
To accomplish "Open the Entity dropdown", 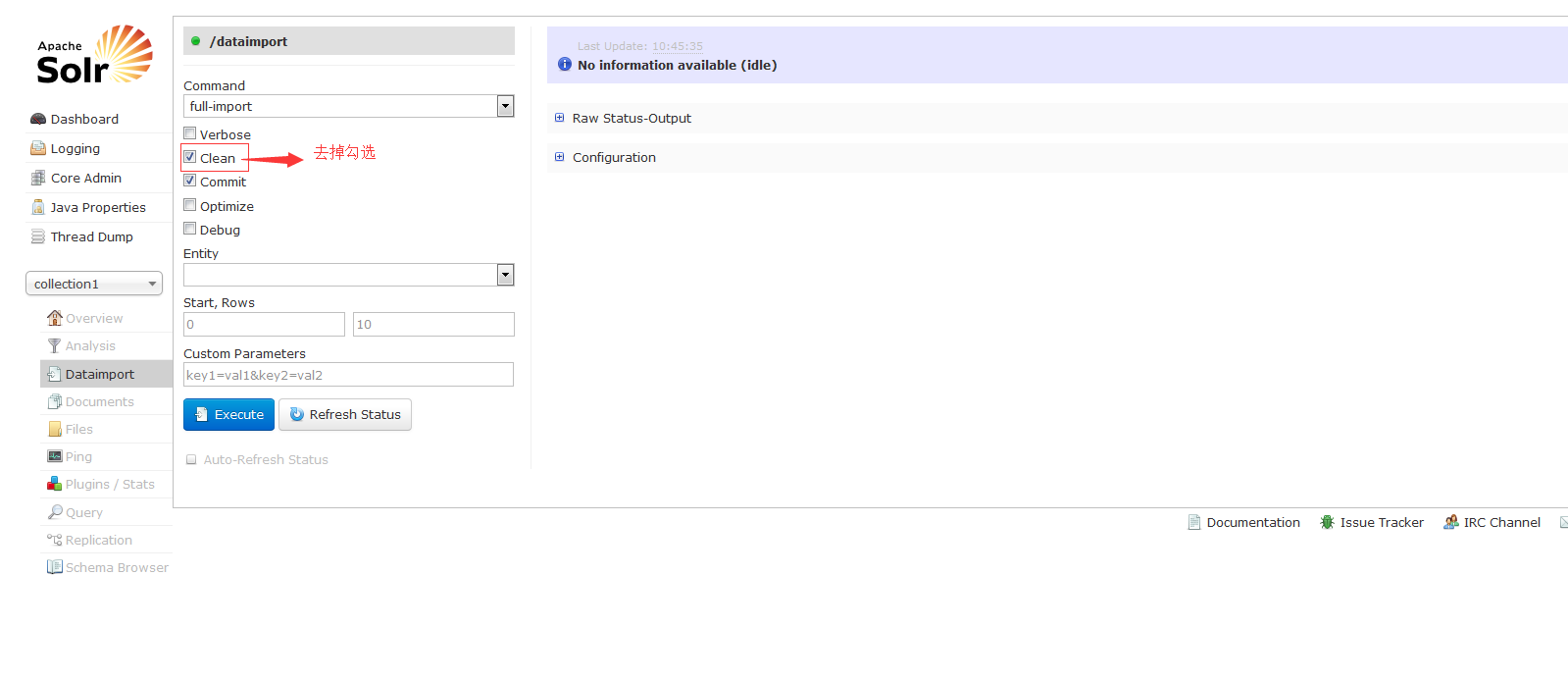I will coord(349,275).
